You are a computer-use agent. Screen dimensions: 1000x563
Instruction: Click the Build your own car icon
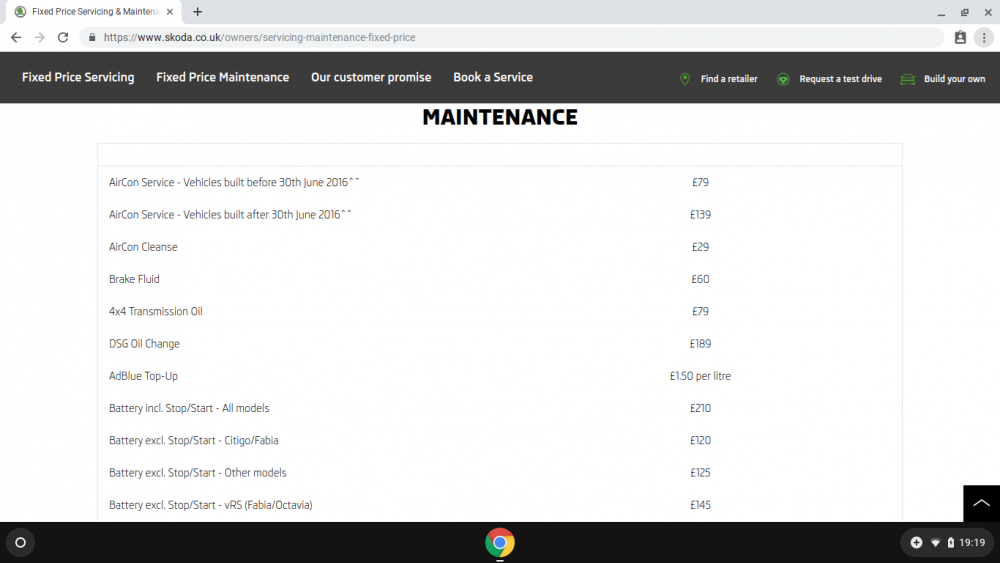pyautogui.click(x=908, y=79)
